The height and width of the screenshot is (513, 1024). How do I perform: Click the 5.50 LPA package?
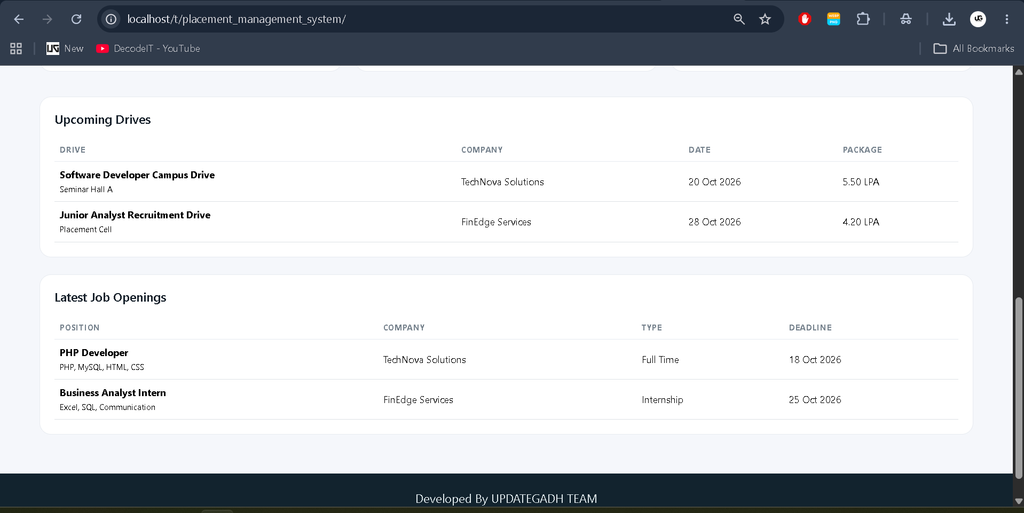pos(861,182)
